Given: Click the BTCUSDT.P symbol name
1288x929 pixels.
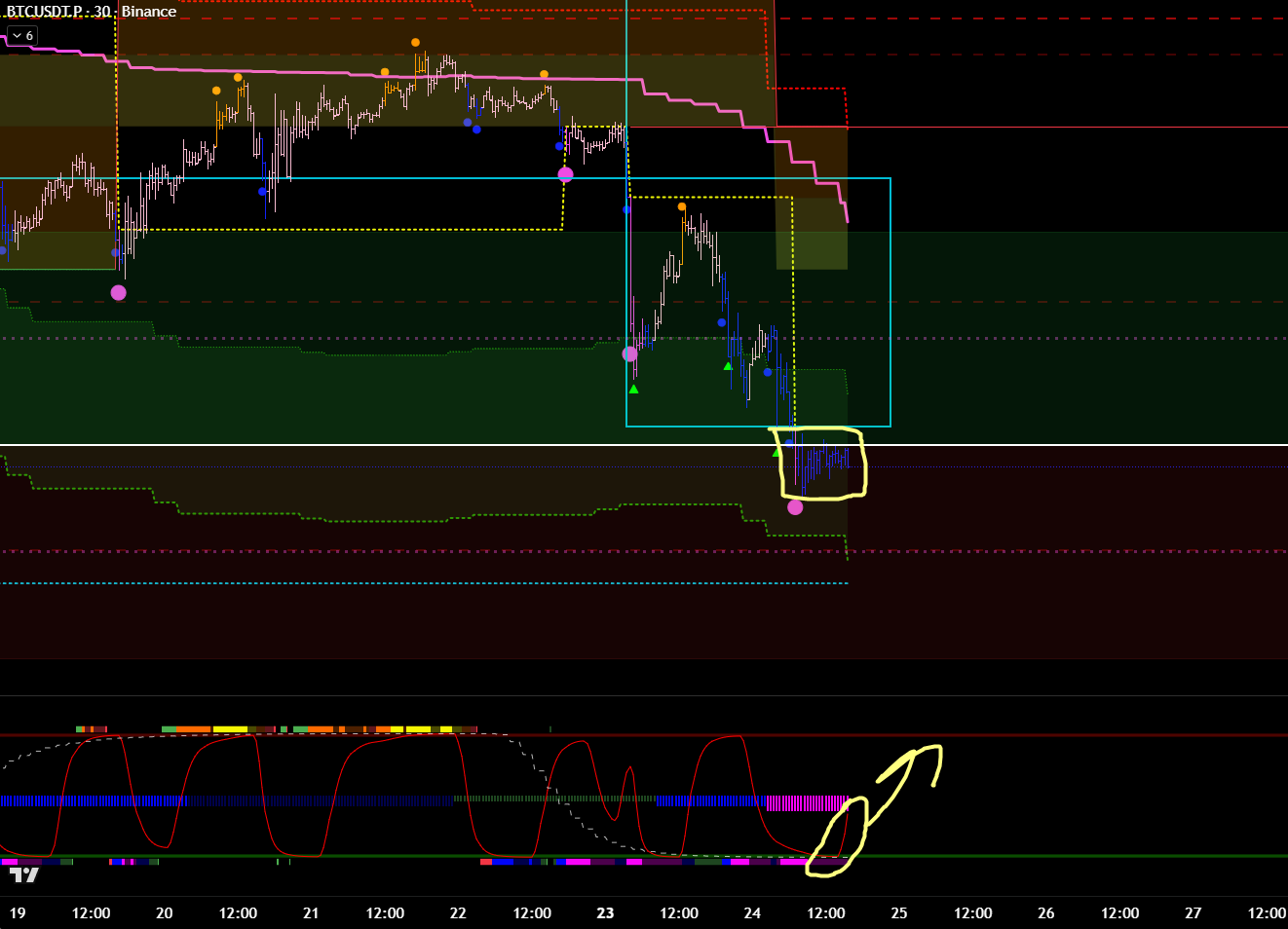Looking at the screenshot, I should [x=45, y=12].
